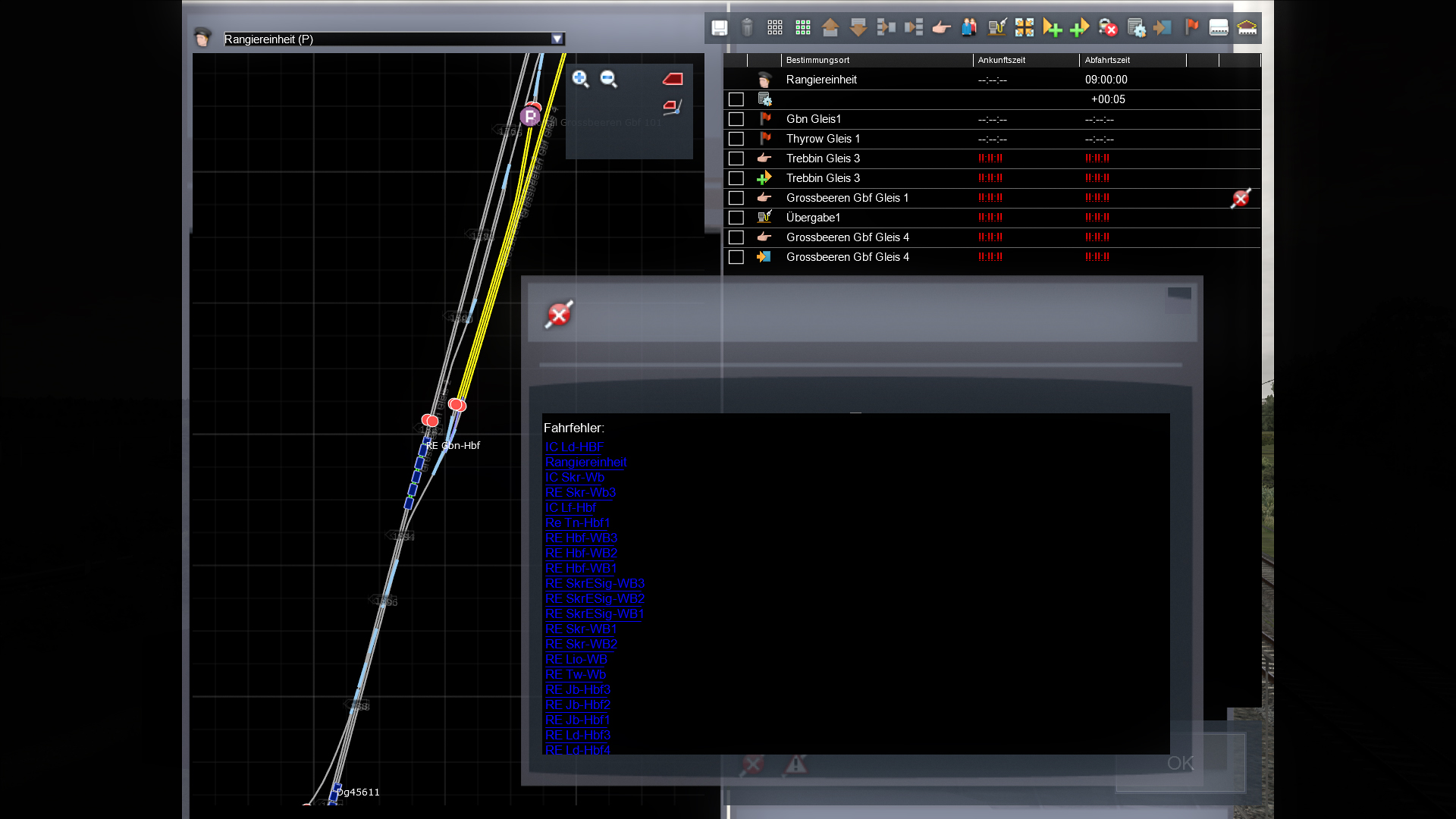This screenshot has width=1456, height=819.
Task: Open the IC Ld-HBF error link
Action: (x=574, y=447)
